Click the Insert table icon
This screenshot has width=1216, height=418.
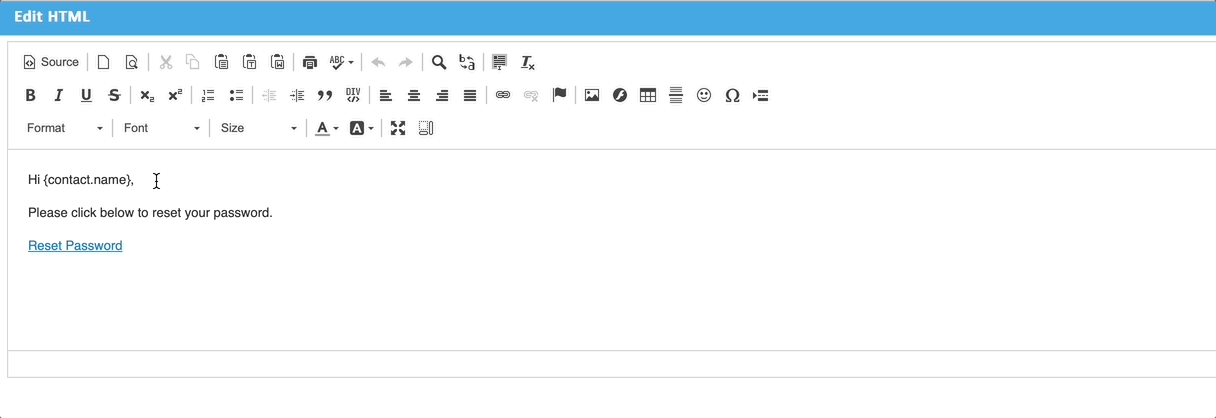tap(648, 95)
